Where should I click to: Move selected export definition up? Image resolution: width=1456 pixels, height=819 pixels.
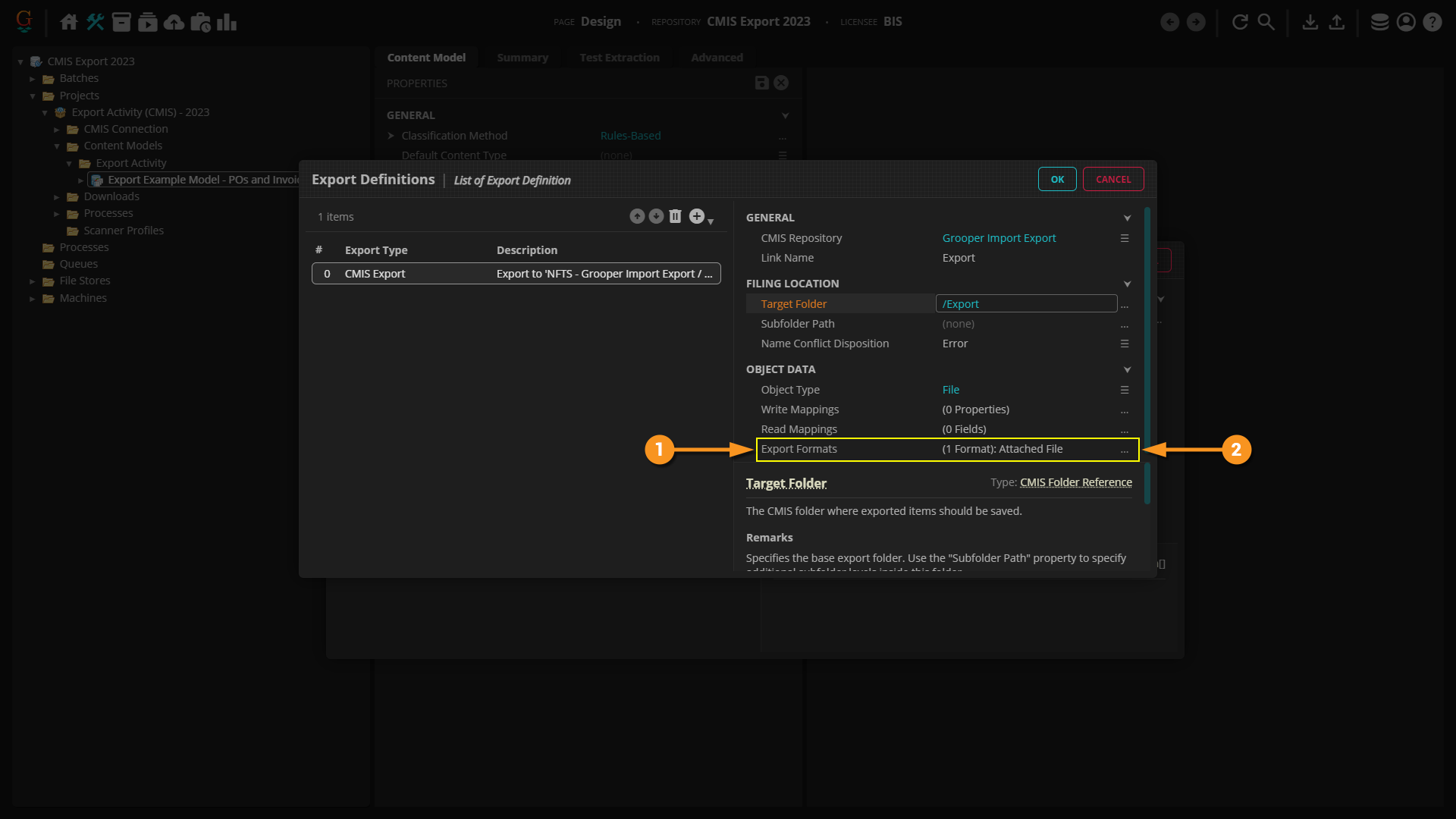coord(637,217)
